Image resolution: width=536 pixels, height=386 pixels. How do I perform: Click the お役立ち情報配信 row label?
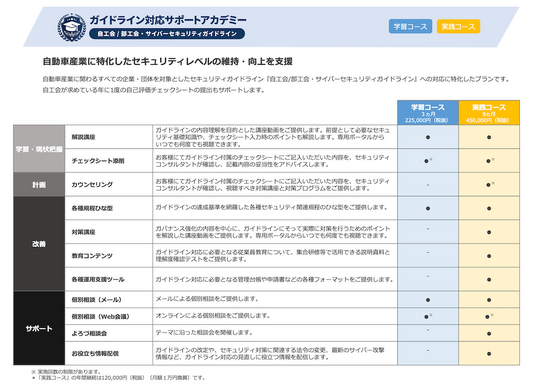pos(95,353)
